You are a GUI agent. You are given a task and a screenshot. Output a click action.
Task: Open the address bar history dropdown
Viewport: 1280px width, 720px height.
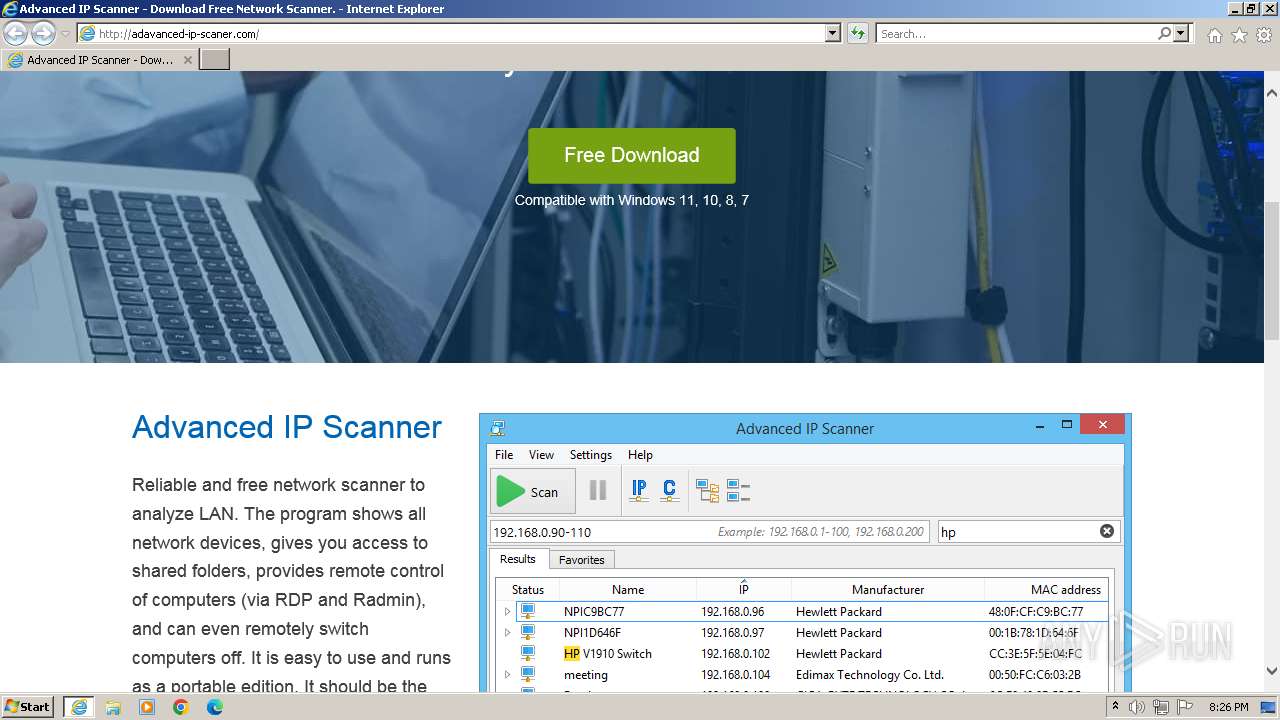[833, 34]
